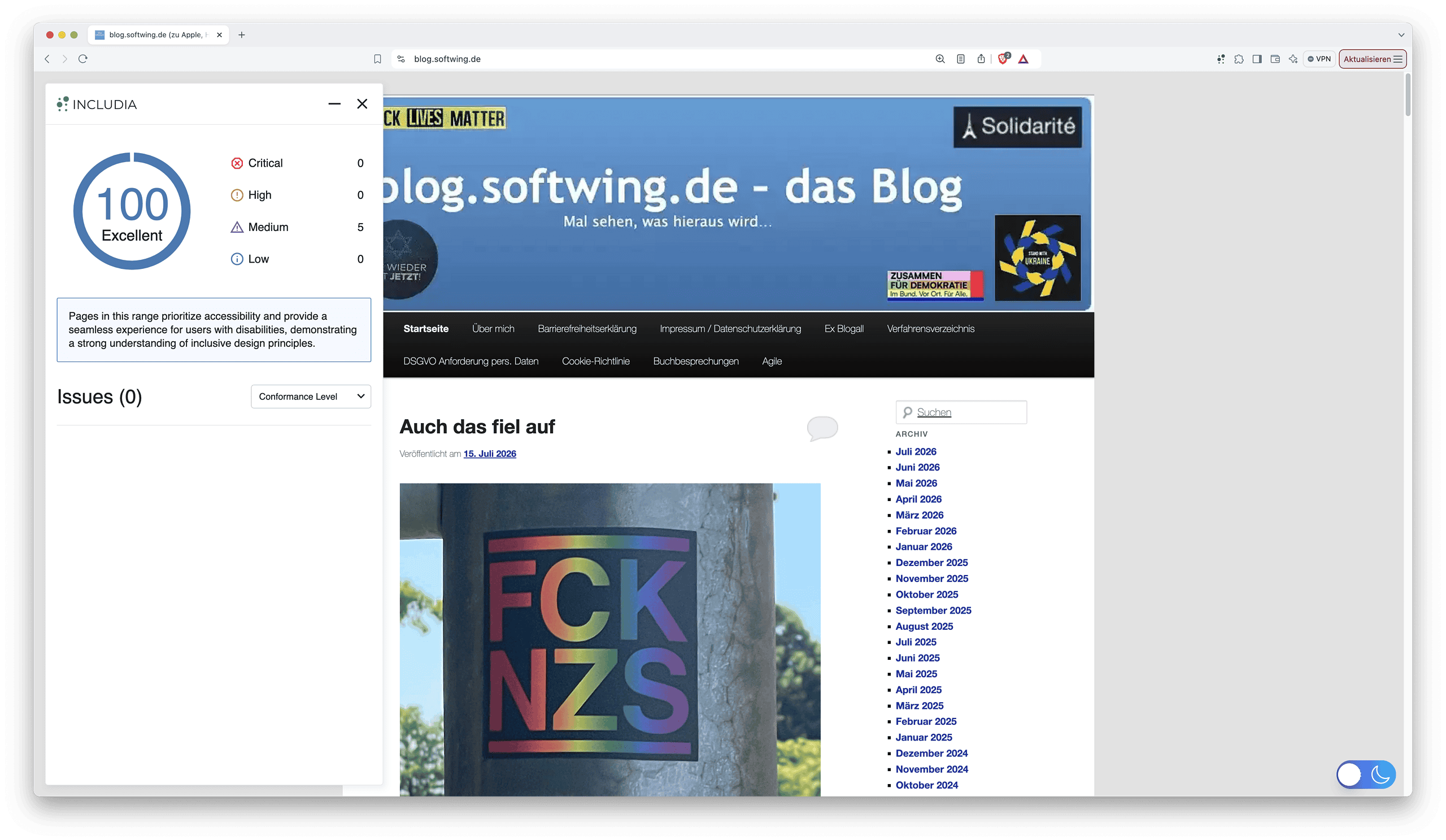Open a new browser tab

242,35
